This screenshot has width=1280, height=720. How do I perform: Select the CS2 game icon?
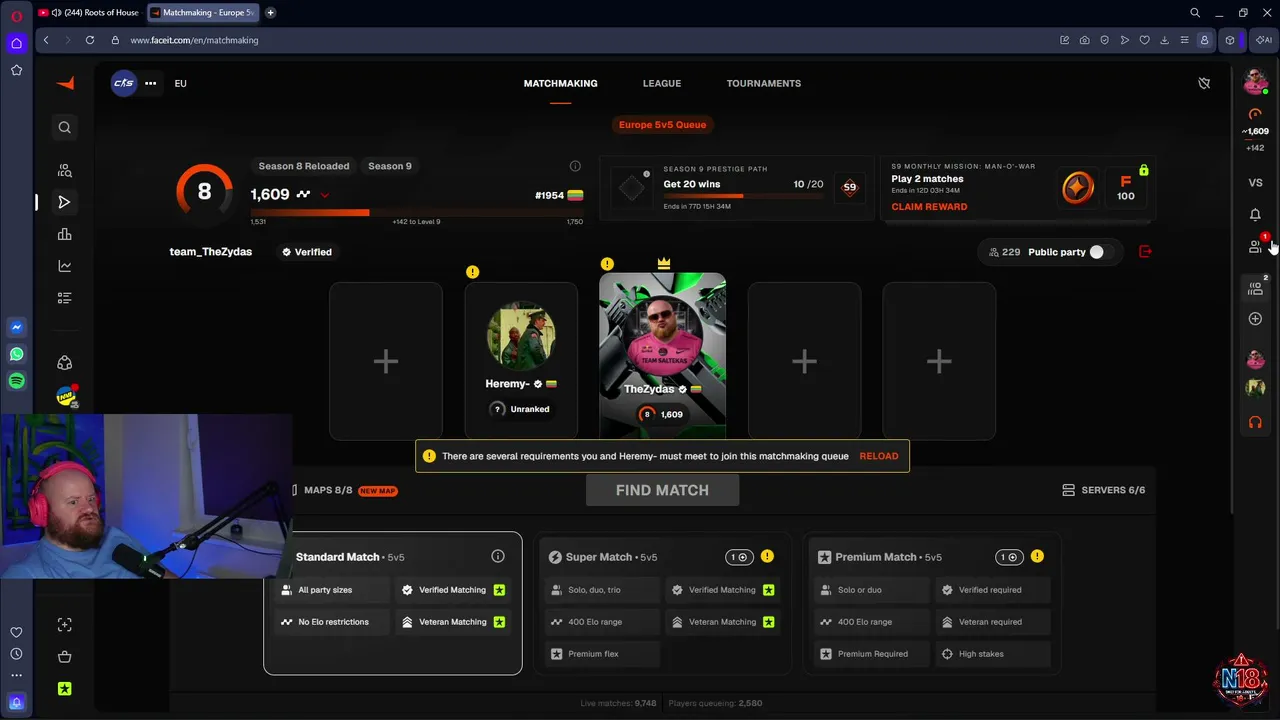click(123, 83)
